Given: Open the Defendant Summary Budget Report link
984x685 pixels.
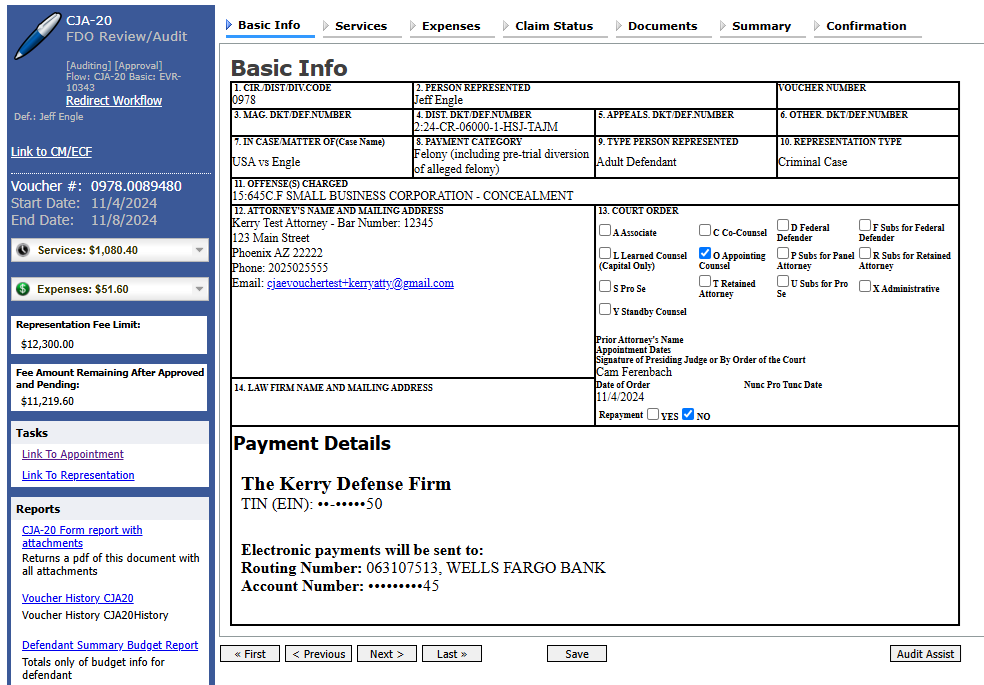Looking at the screenshot, I should [x=110, y=645].
